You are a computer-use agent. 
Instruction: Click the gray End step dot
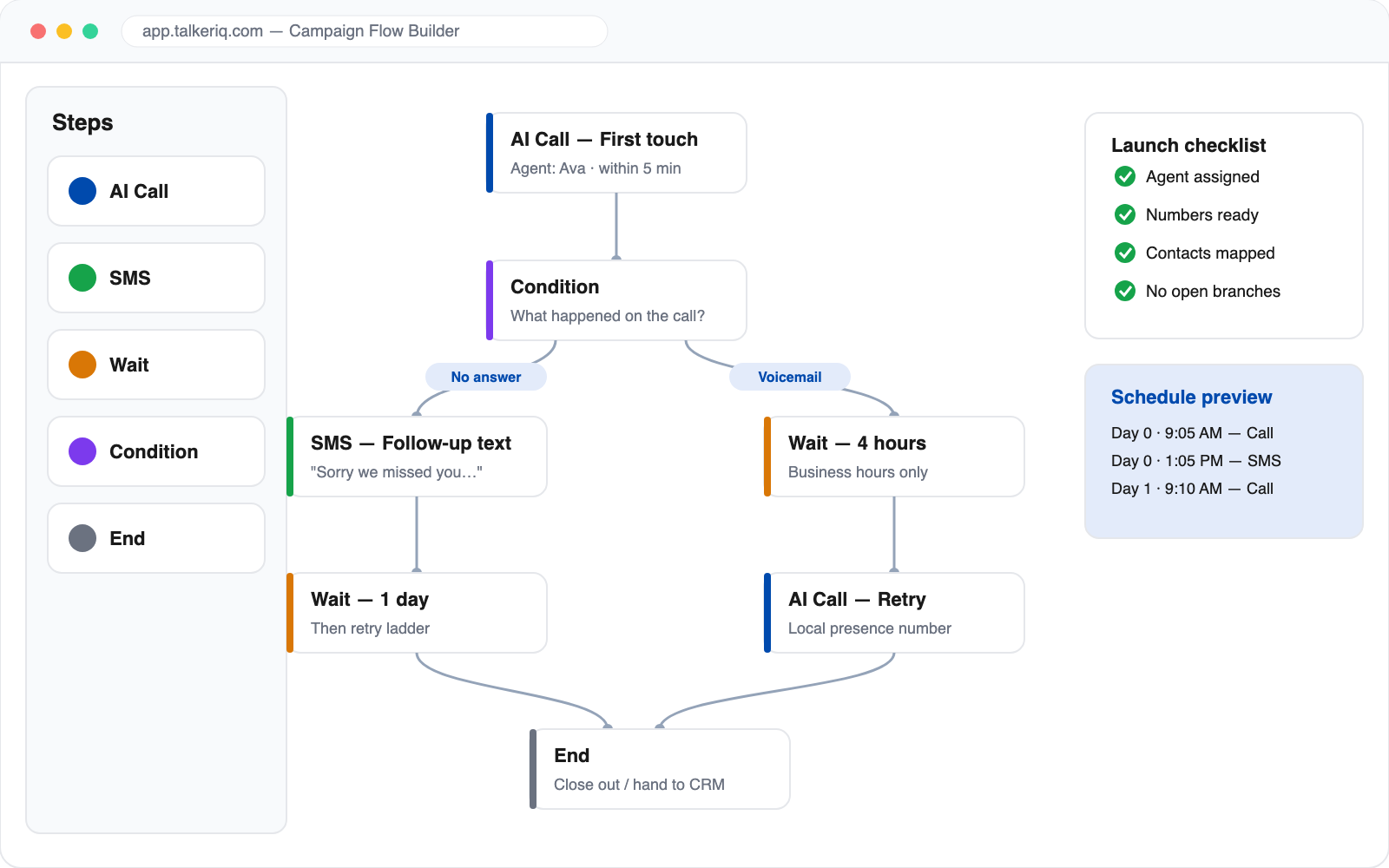[x=82, y=538]
